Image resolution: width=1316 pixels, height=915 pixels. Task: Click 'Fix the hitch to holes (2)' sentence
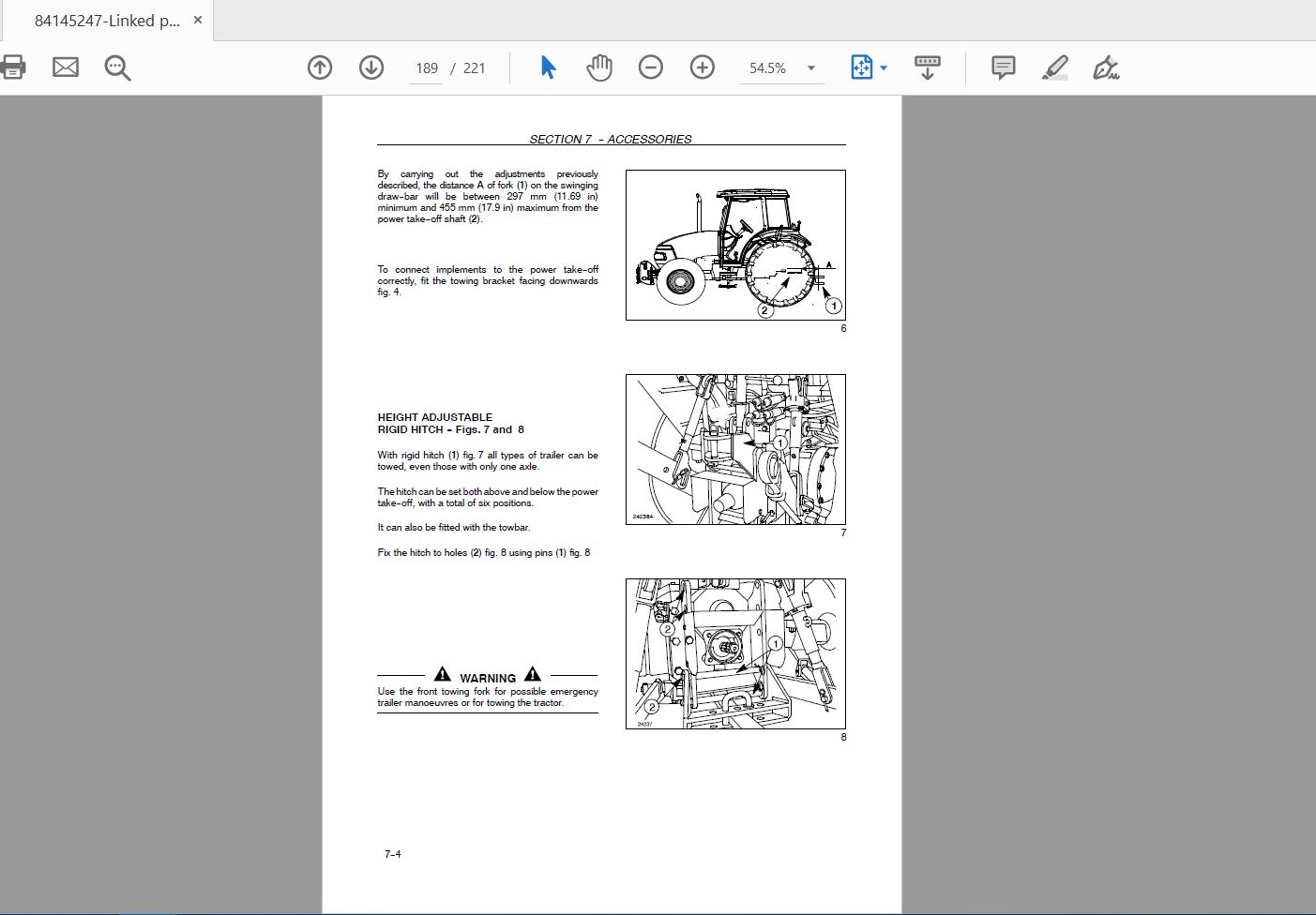(x=484, y=552)
